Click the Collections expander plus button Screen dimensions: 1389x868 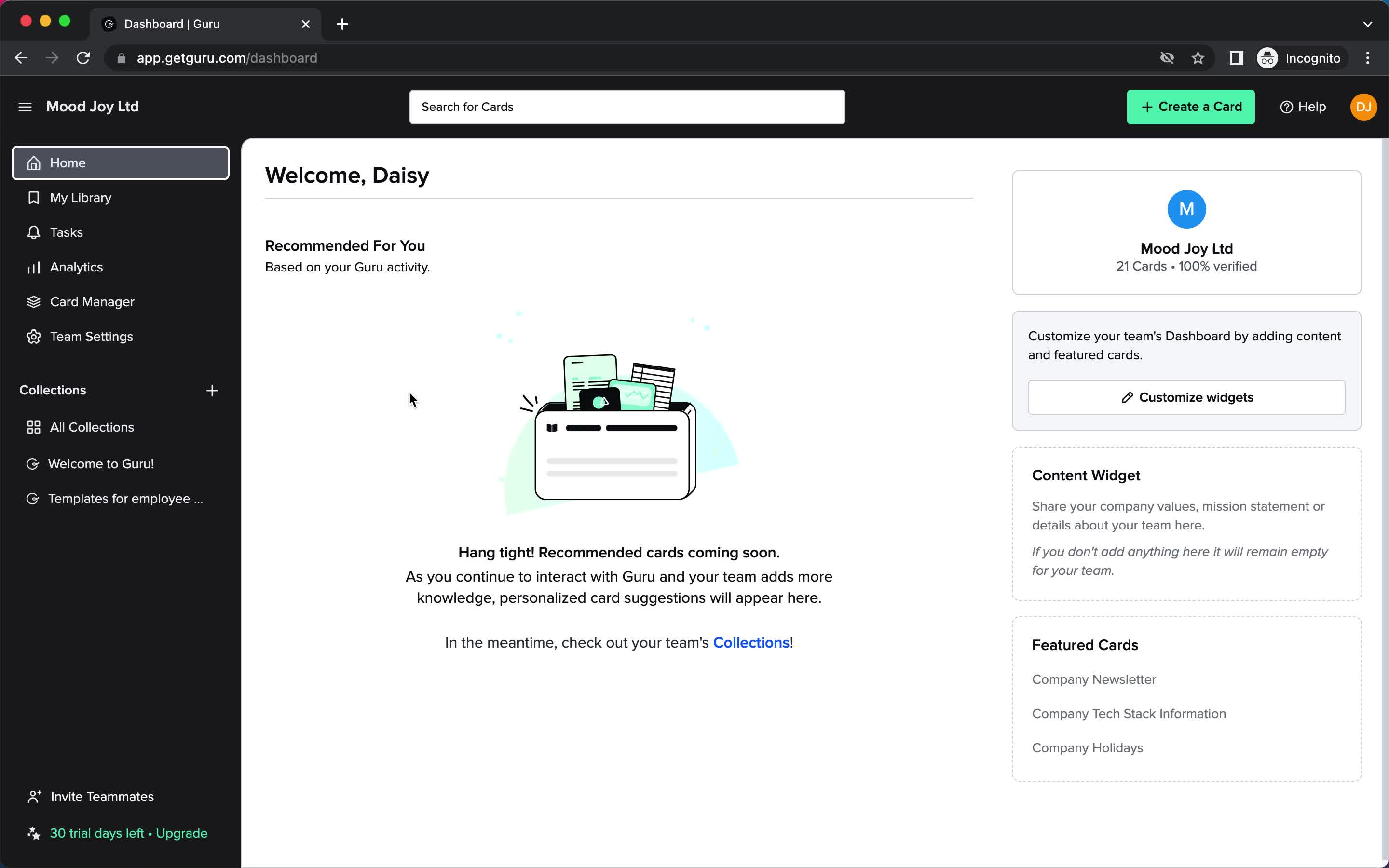click(x=212, y=390)
